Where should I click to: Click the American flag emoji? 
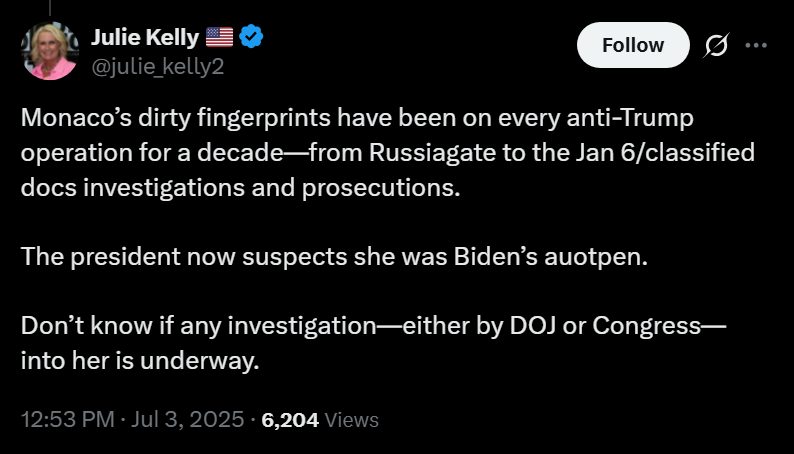coord(219,37)
